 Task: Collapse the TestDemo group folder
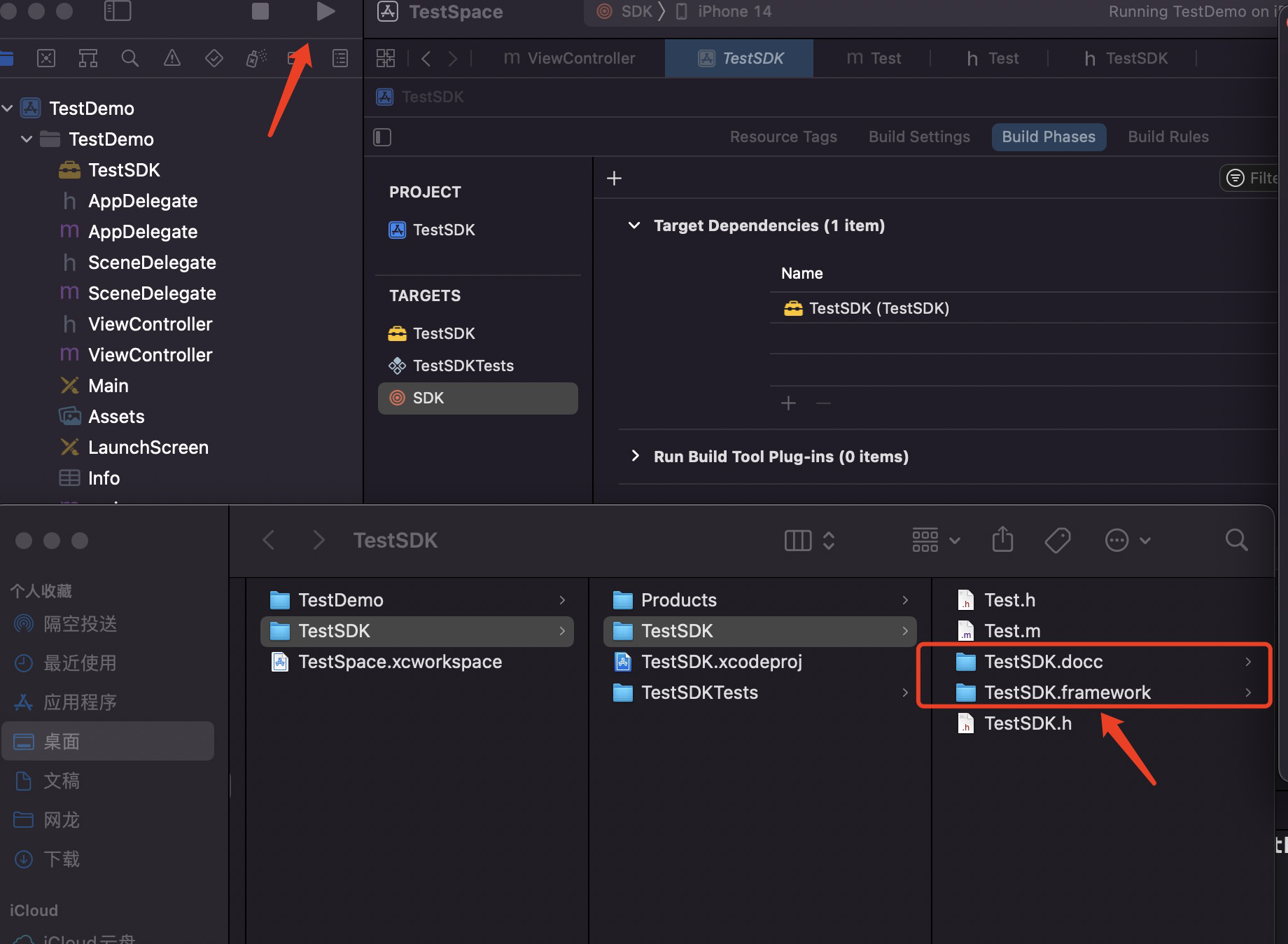(x=27, y=139)
